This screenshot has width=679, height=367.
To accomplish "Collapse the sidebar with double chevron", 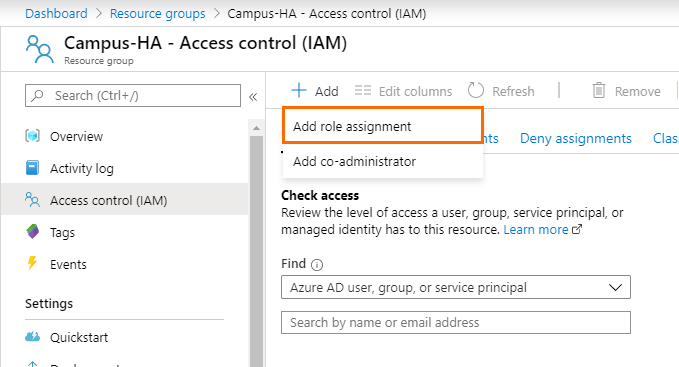I will (253, 97).
